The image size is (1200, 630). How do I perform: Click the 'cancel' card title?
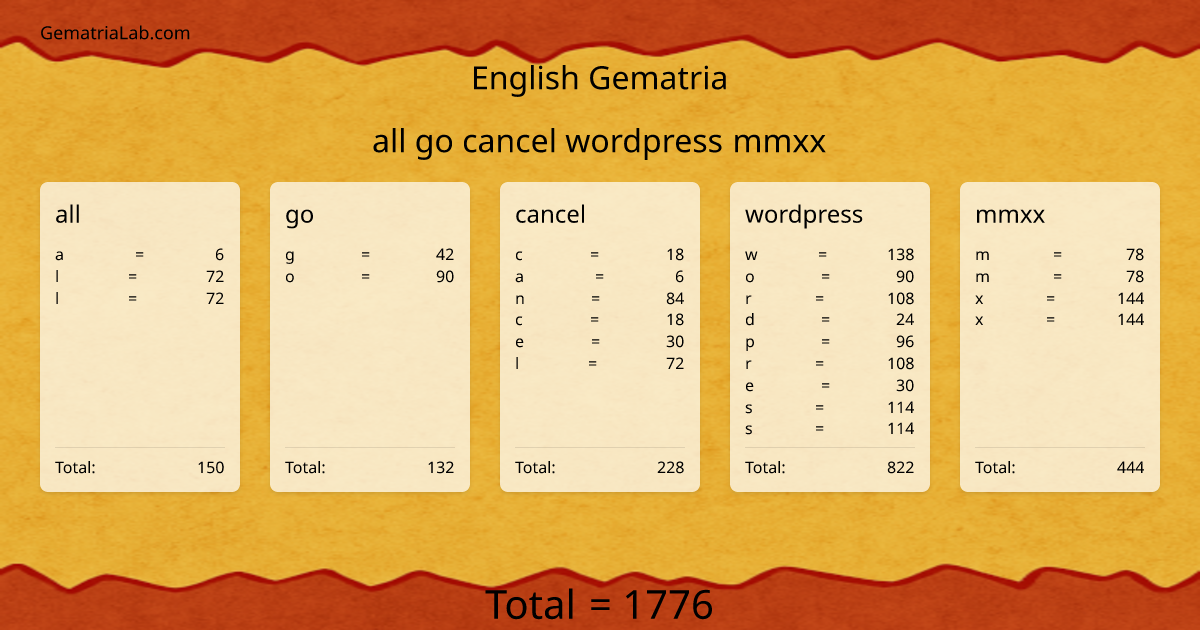point(550,214)
